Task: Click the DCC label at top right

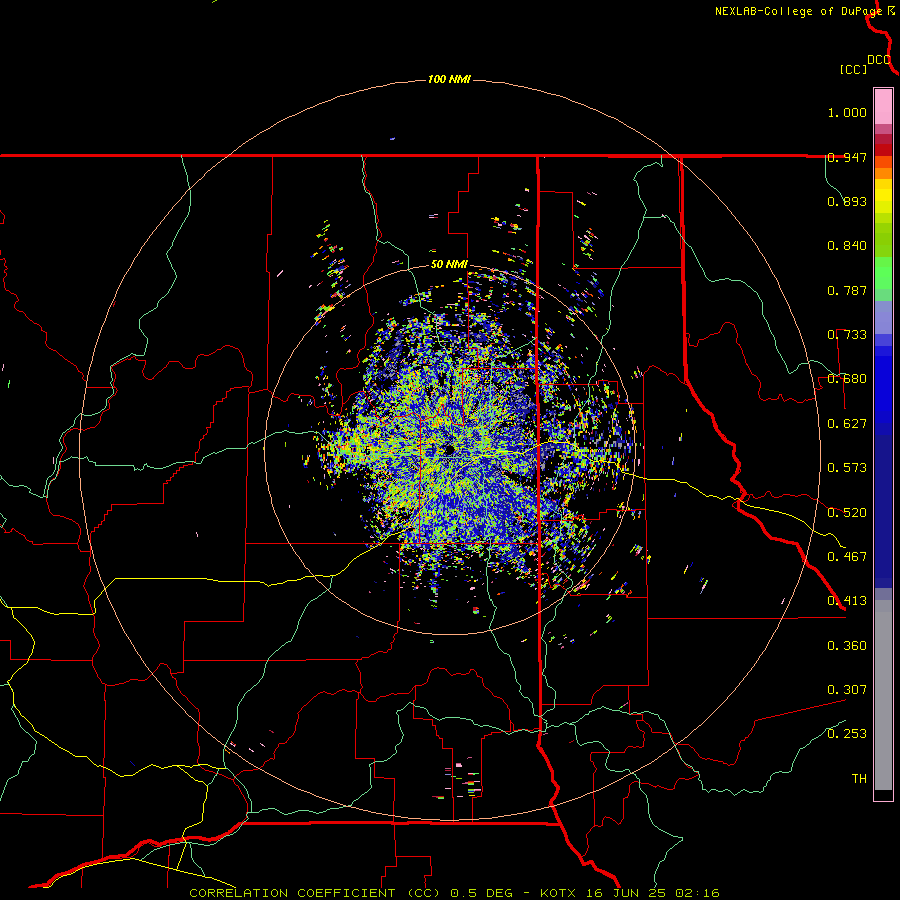Action: (878, 60)
